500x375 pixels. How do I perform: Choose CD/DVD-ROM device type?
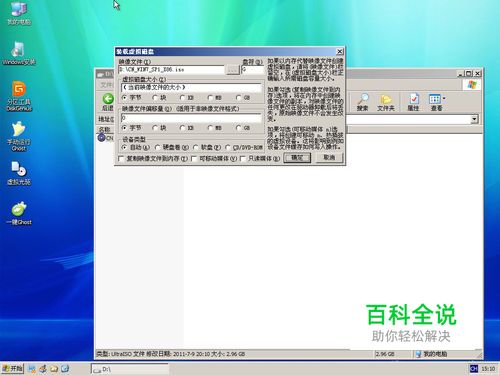point(228,147)
